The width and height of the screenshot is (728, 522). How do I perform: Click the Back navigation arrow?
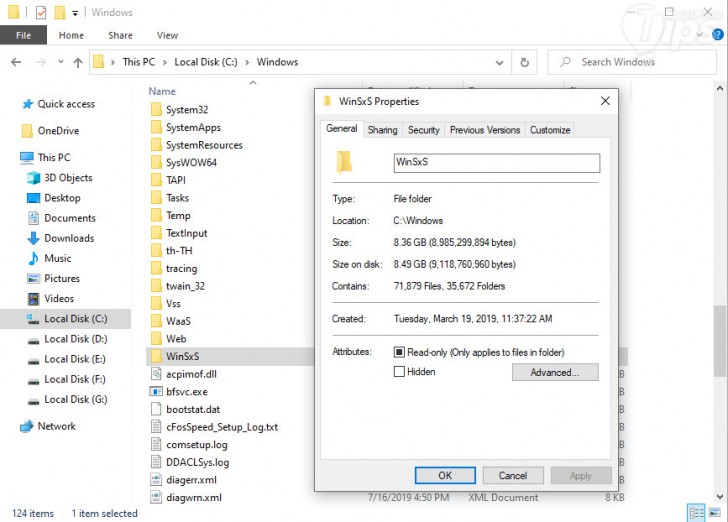tap(16, 62)
